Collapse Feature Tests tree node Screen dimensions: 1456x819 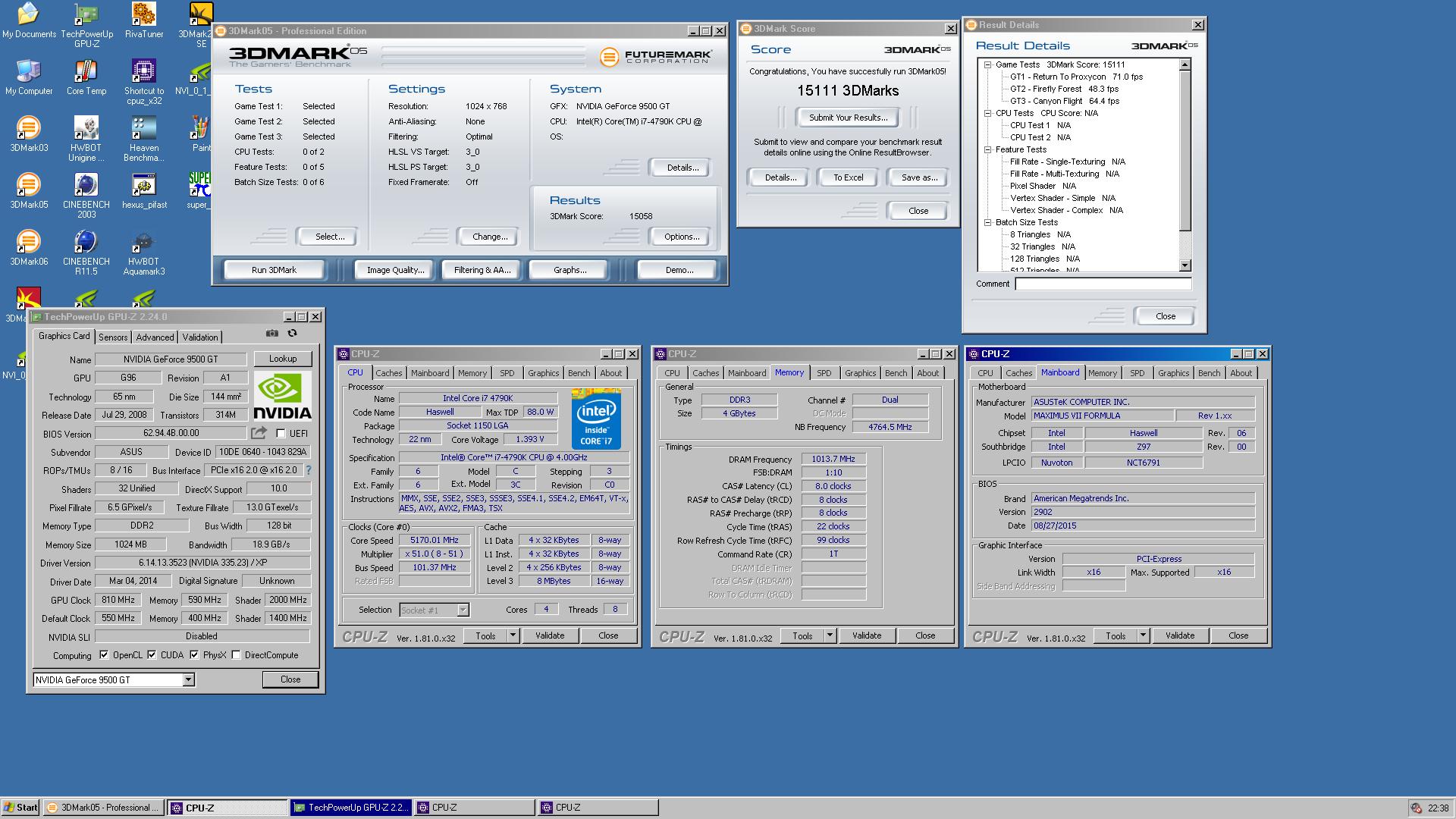click(x=987, y=150)
